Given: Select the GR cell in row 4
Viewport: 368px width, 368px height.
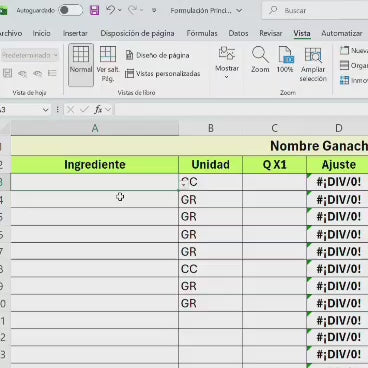Looking at the screenshot, I should [x=211, y=200].
